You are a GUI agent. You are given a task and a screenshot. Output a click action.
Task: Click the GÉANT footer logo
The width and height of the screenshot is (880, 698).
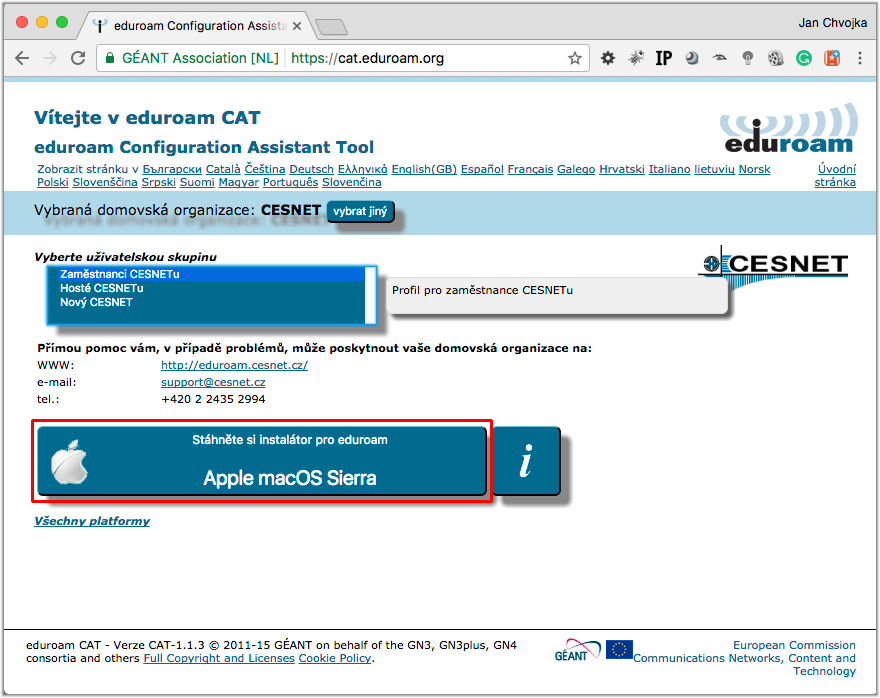(578, 651)
